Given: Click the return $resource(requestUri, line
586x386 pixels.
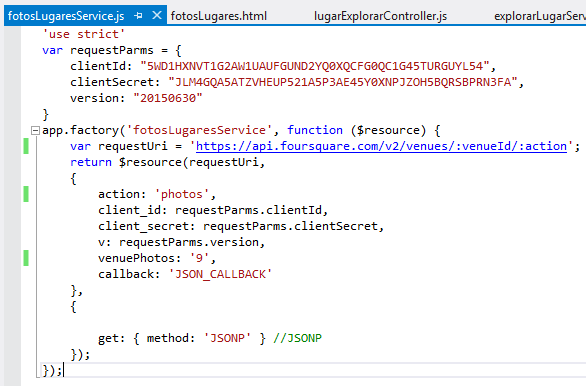Looking at the screenshot, I should click(167, 162).
